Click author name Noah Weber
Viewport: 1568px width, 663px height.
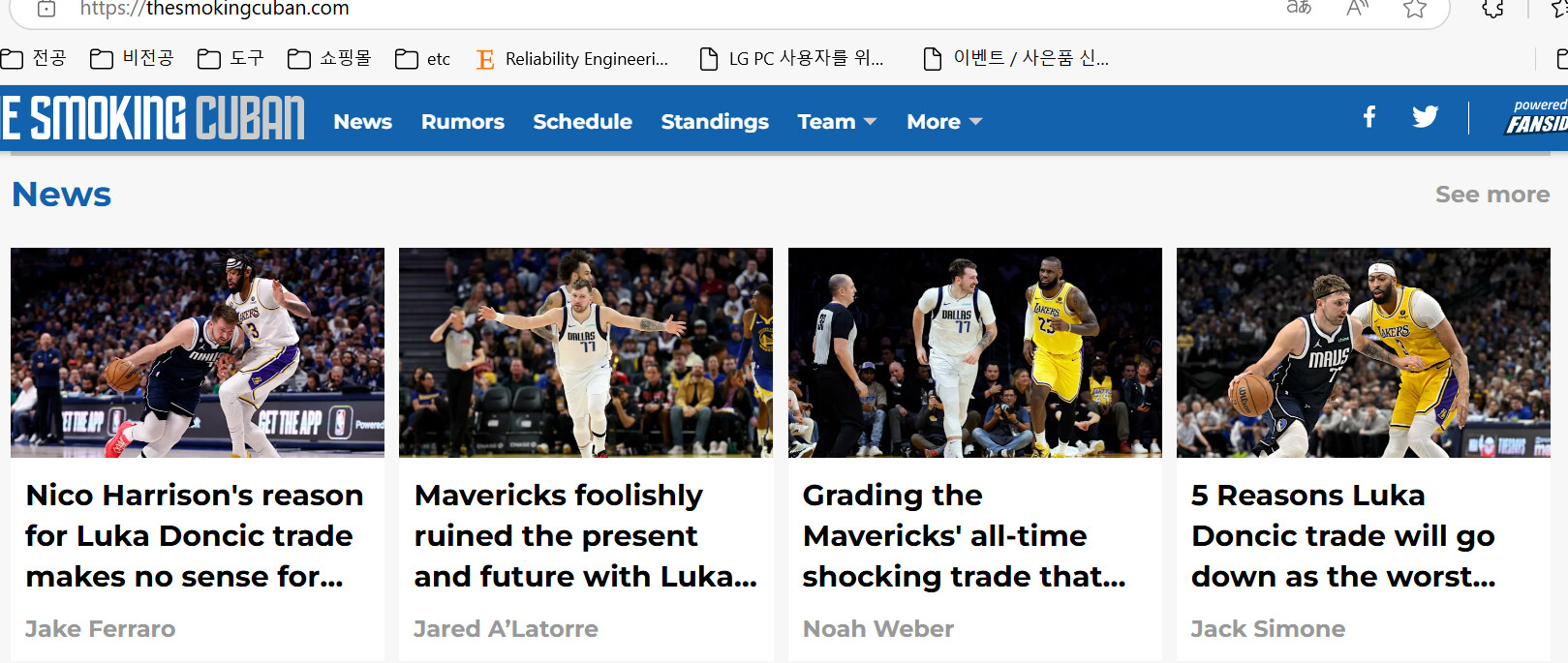point(878,629)
